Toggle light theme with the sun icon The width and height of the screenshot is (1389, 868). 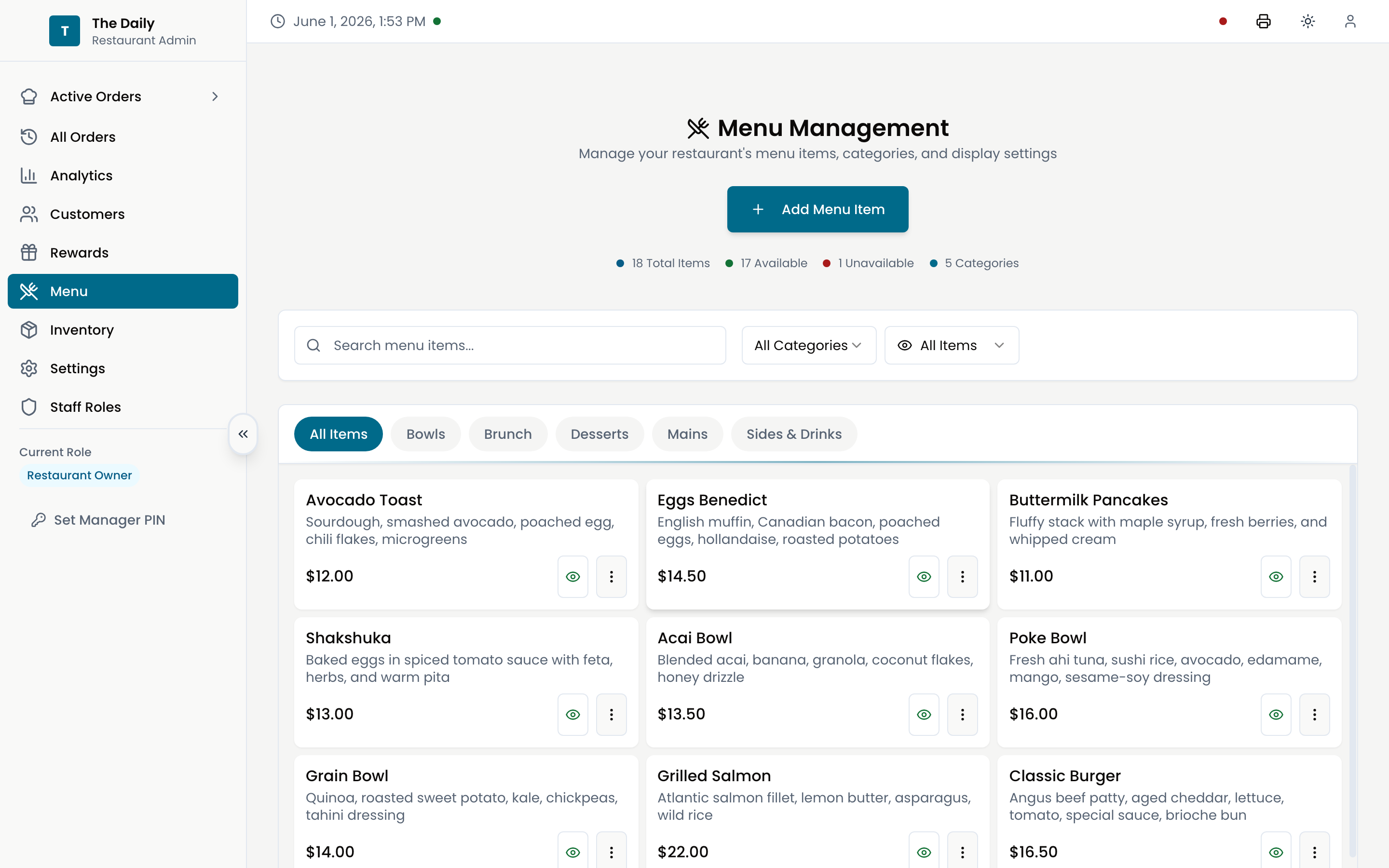click(x=1307, y=21)
